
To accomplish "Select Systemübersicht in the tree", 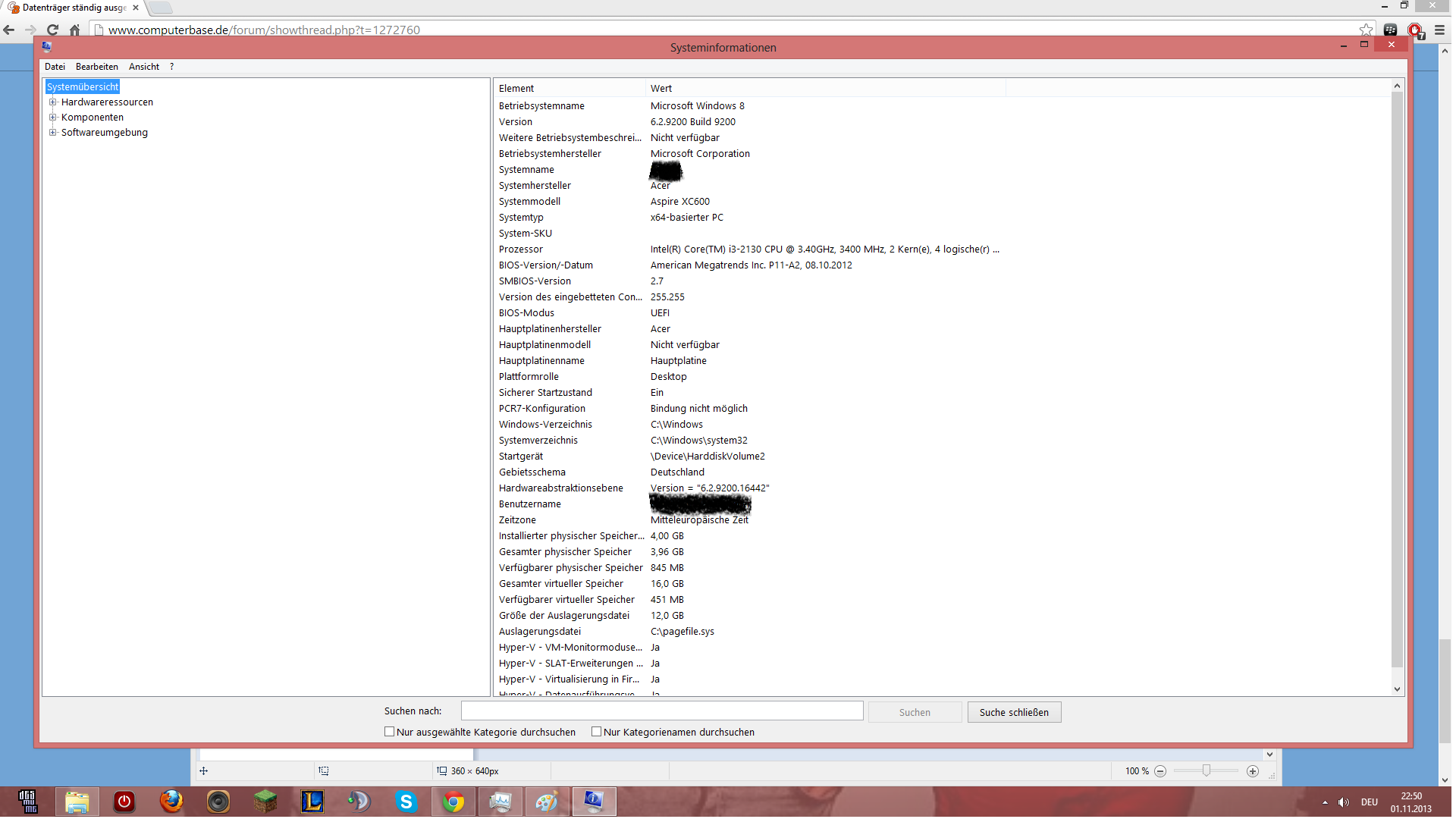I will click(x=83, y=87).
